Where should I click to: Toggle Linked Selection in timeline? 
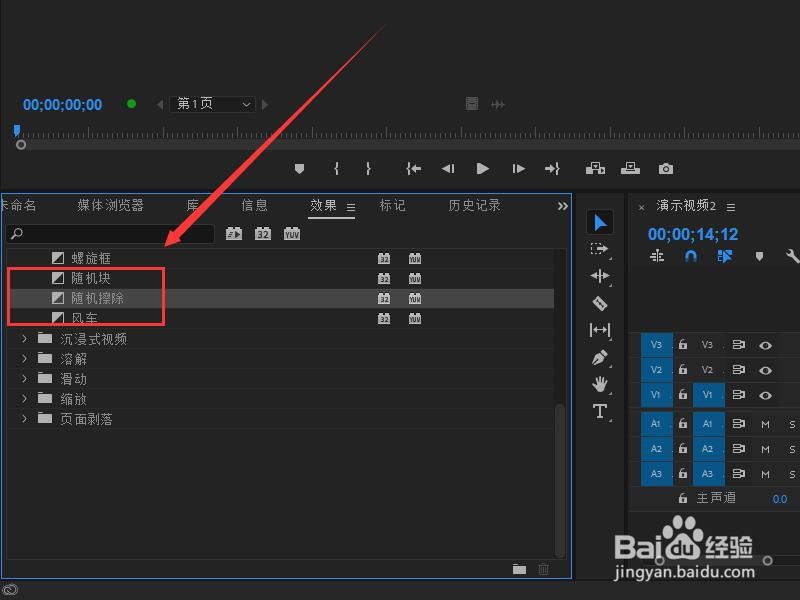click(x=725, y=256)
